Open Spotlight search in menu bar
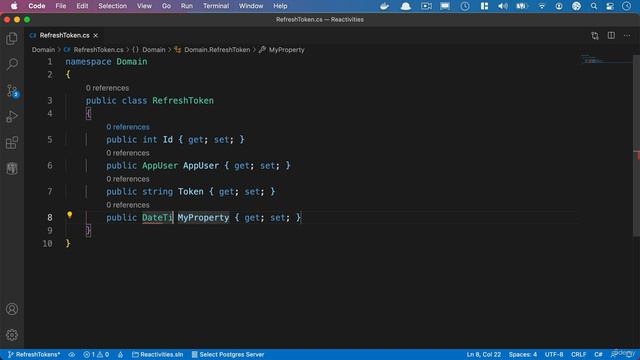This screenshot has width=640, height=360. 594,6
